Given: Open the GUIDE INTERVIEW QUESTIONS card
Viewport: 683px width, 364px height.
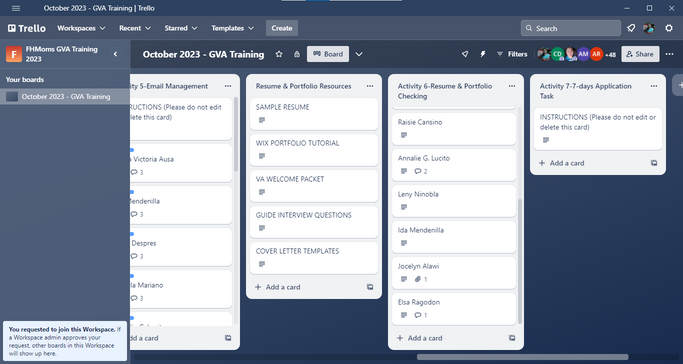Looking at the screenshot, I should [314, 222].
